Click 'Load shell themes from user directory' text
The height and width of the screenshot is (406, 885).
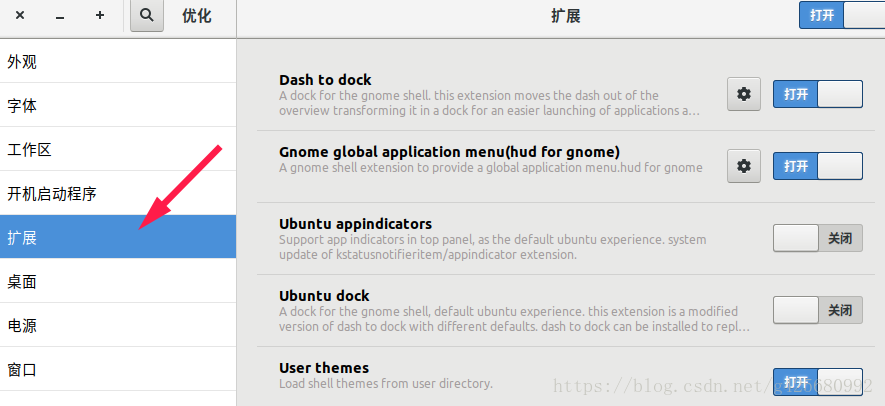click(x=386, y=384)
